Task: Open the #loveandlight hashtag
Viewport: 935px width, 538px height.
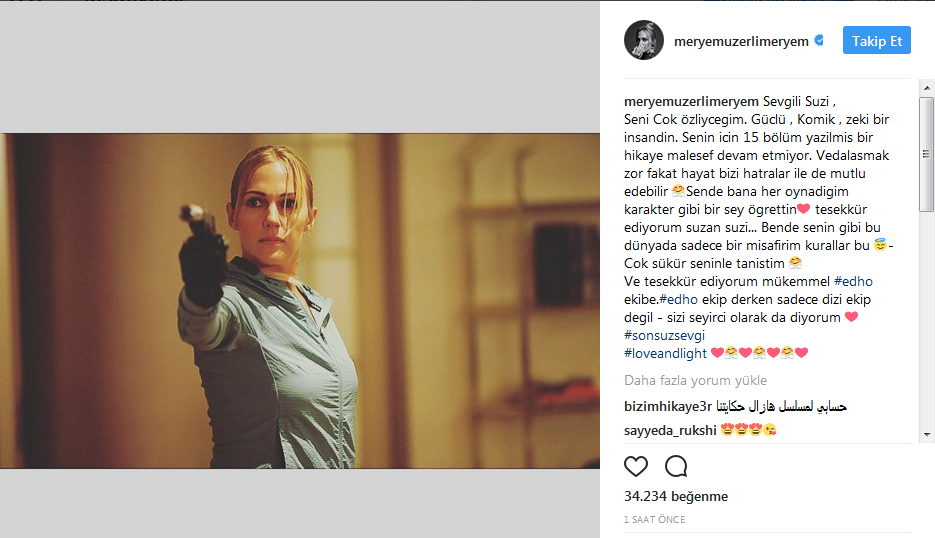Action: point(665,353)
